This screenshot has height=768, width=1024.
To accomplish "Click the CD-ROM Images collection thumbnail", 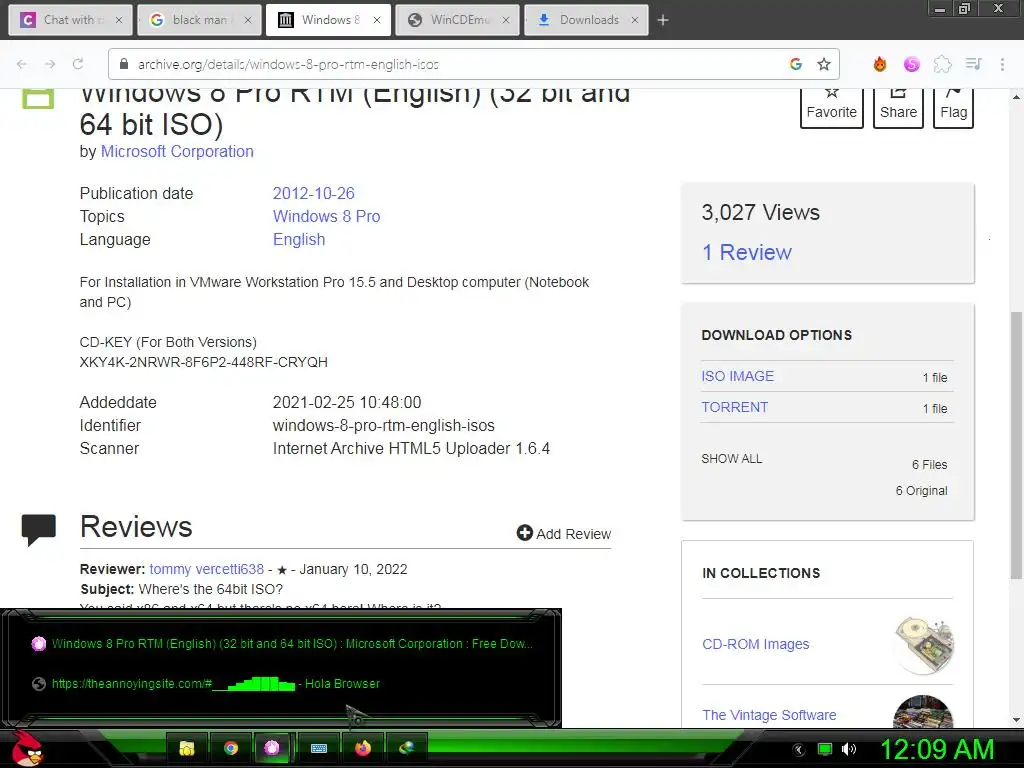I will (923, 644).
